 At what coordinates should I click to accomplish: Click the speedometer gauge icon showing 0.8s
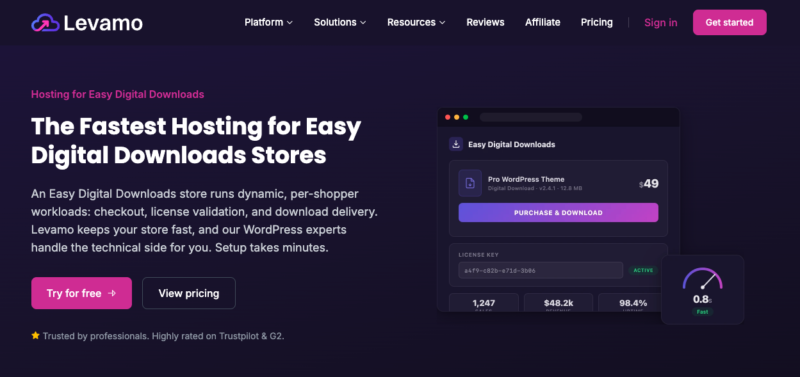(x=702, y=279)
